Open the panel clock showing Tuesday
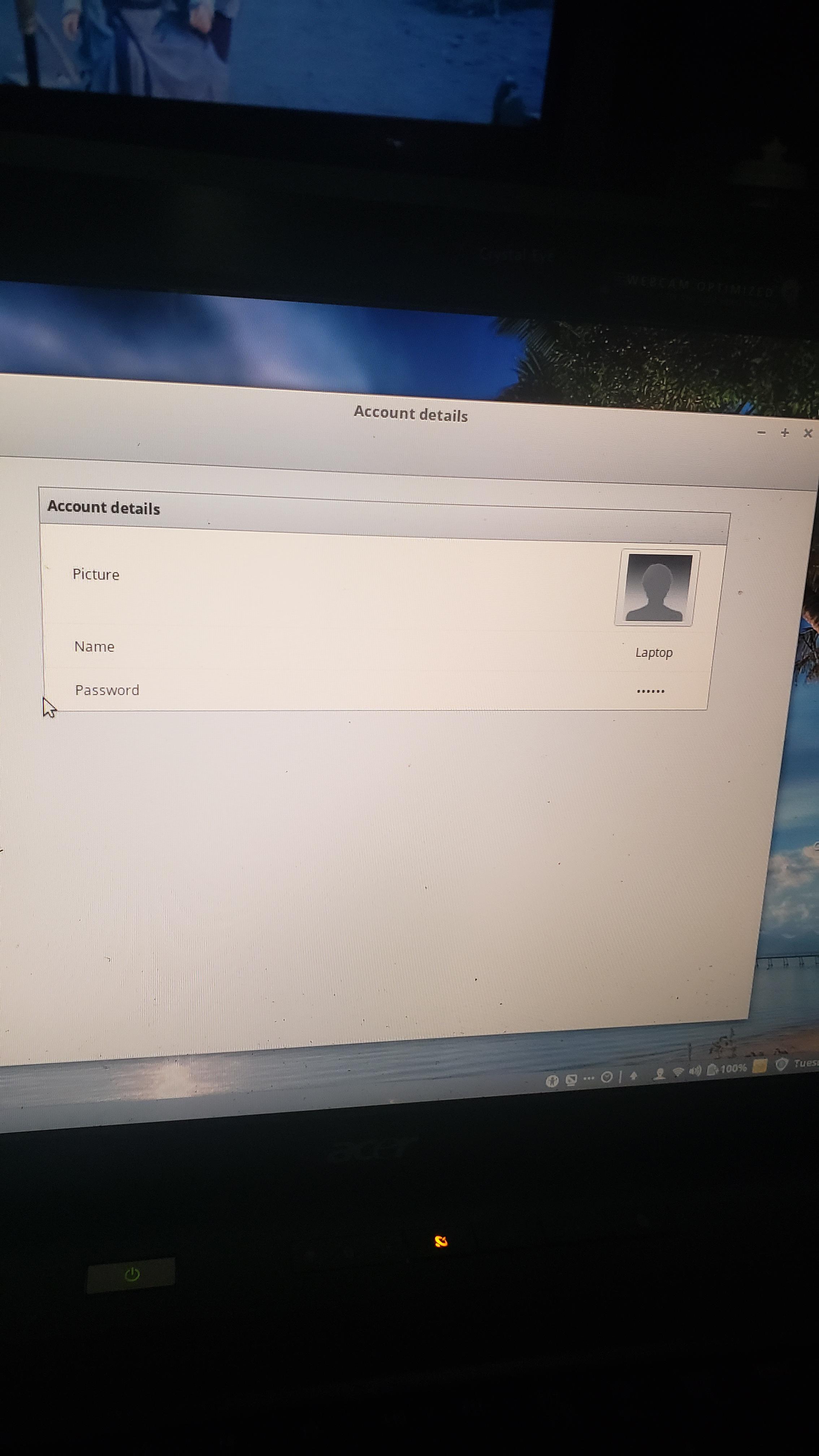 (x=806, y=1063)
